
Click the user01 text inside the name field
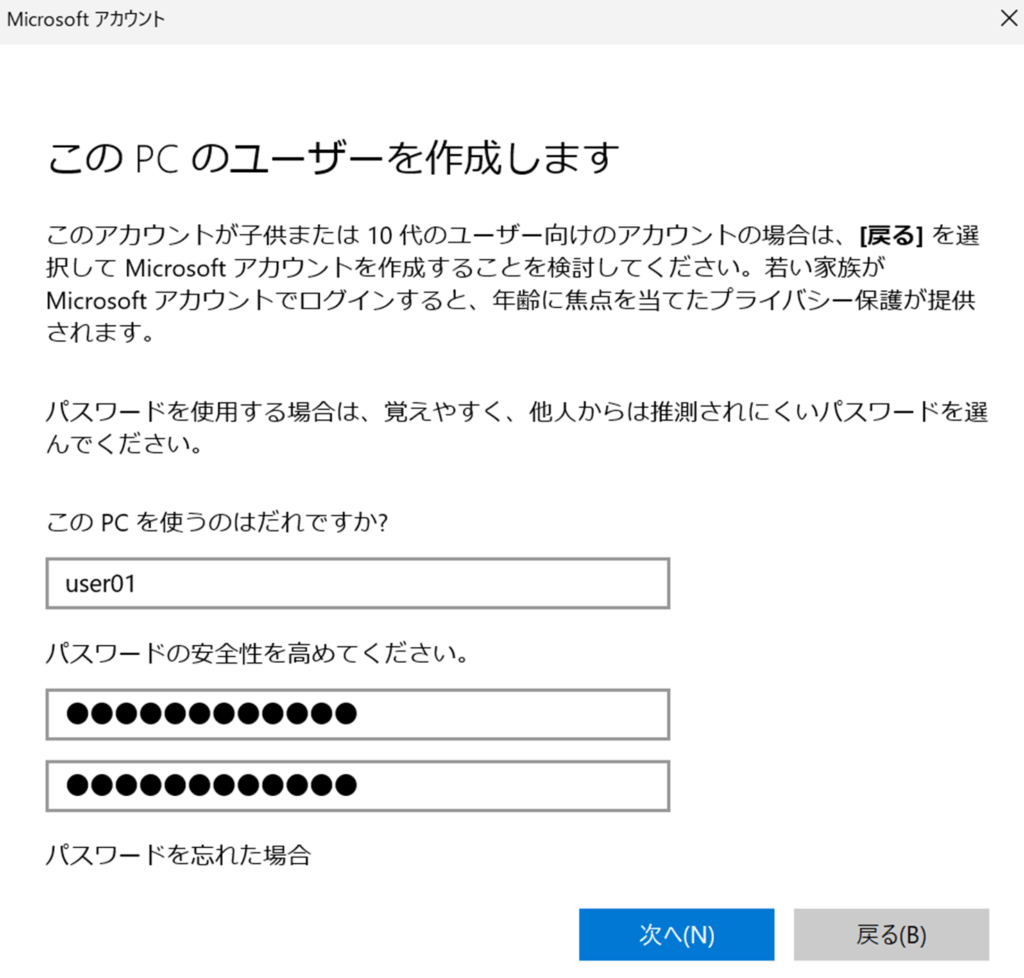[x=100, y=584]
